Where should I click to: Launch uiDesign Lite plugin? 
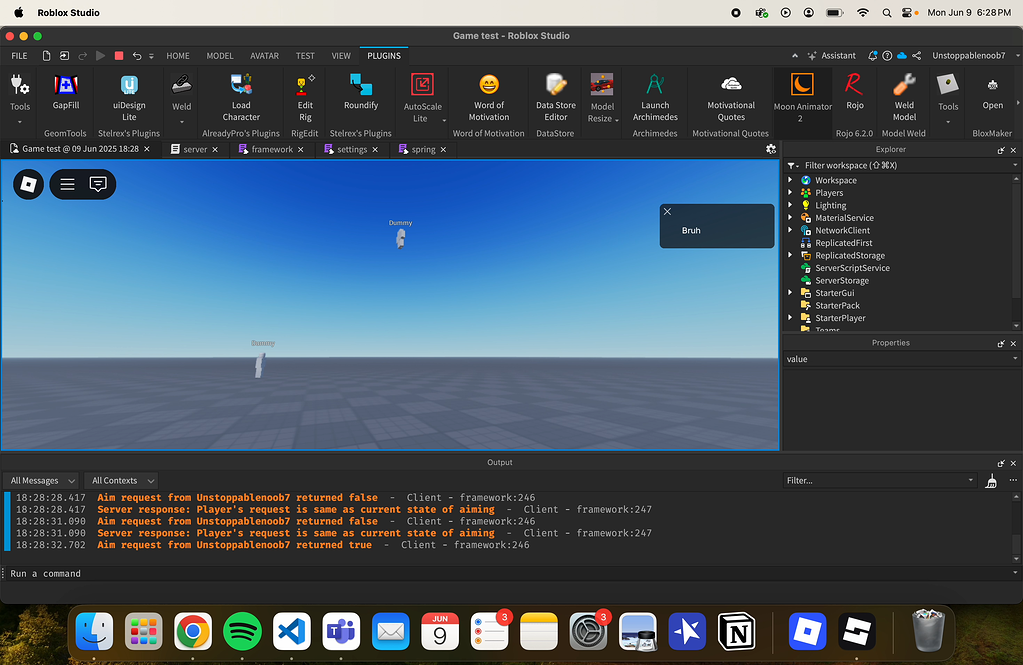(129, 98)
